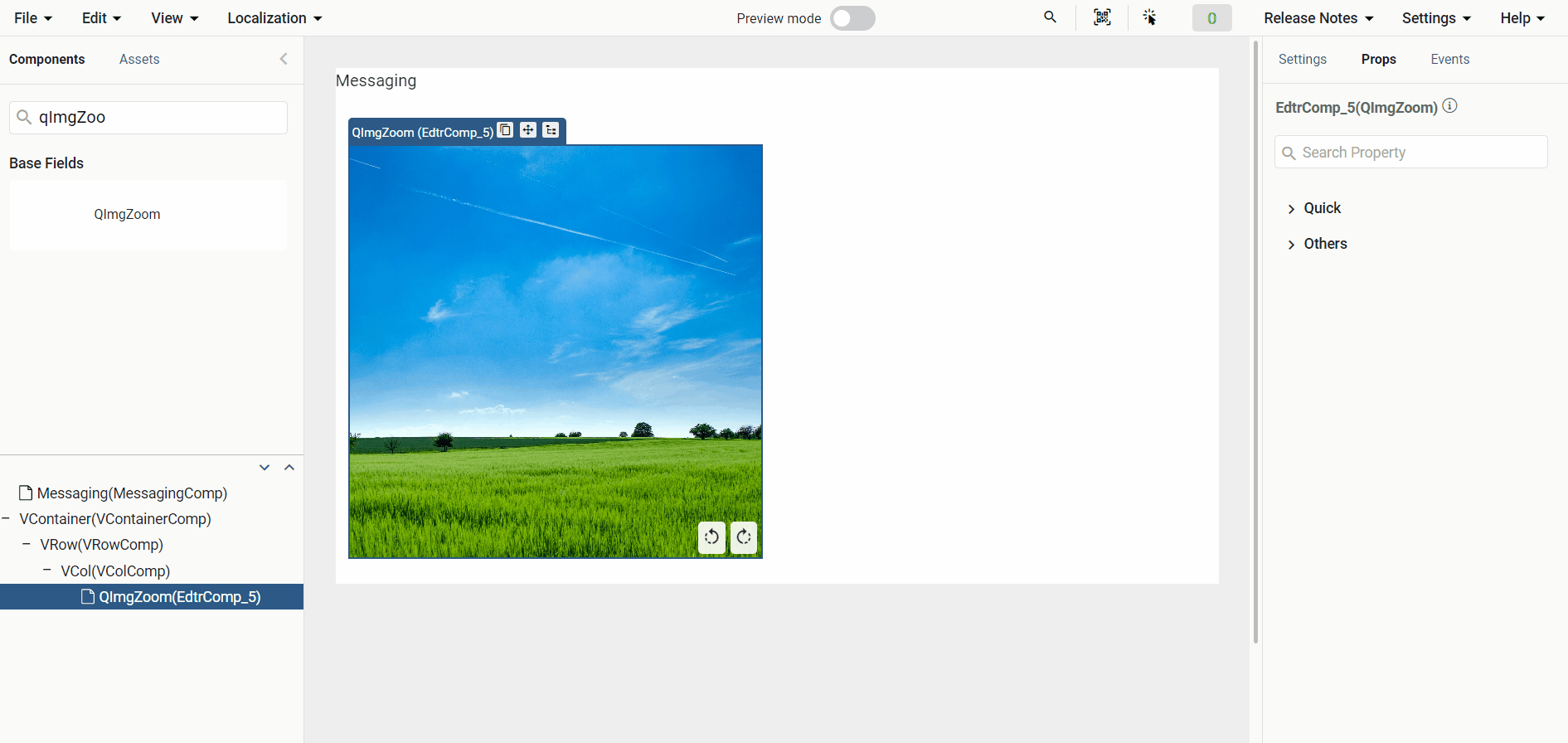Rotate the image clockwise
The height and width of the screenshot is (743, 1568).
point(744,537)
